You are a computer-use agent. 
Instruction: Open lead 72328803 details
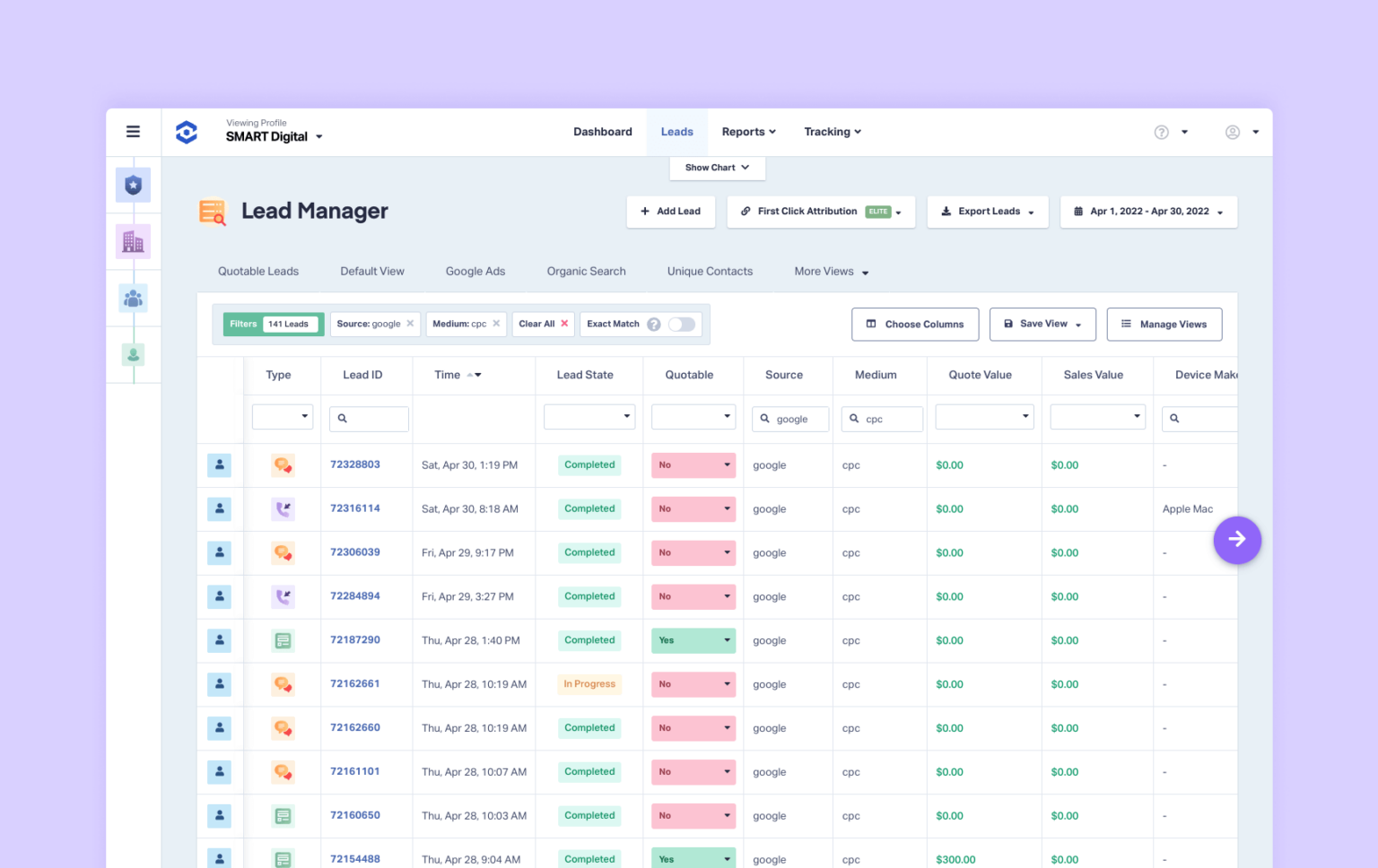pos(355,464)
